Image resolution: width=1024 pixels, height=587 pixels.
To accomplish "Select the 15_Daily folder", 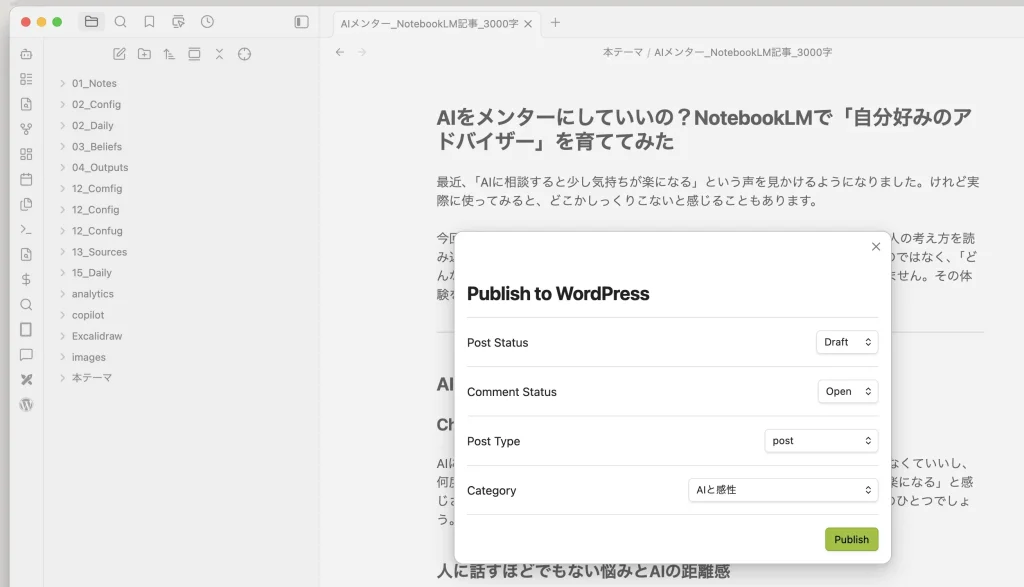I will tap(91, 273).
